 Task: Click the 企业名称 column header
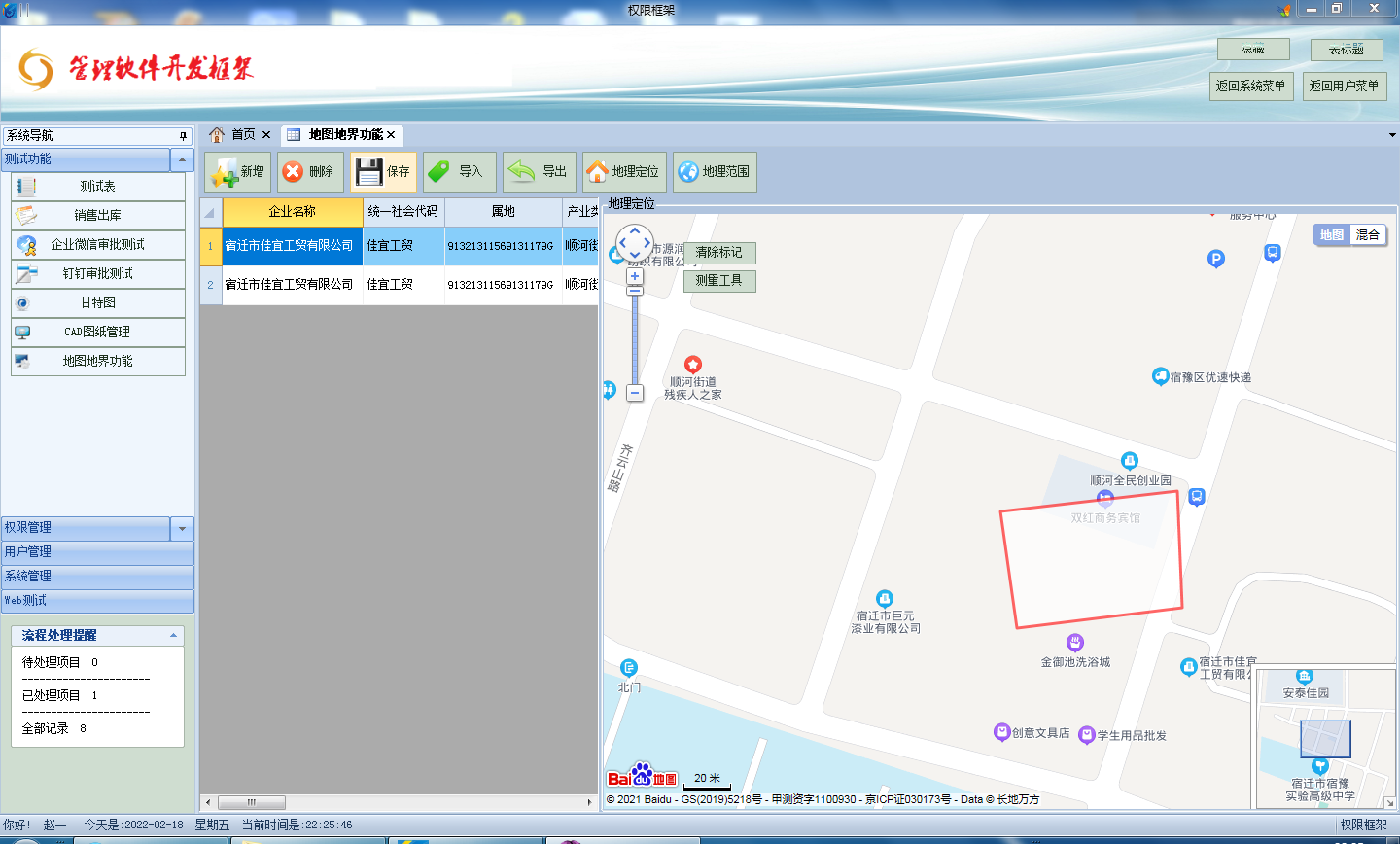tap(293, 212)
